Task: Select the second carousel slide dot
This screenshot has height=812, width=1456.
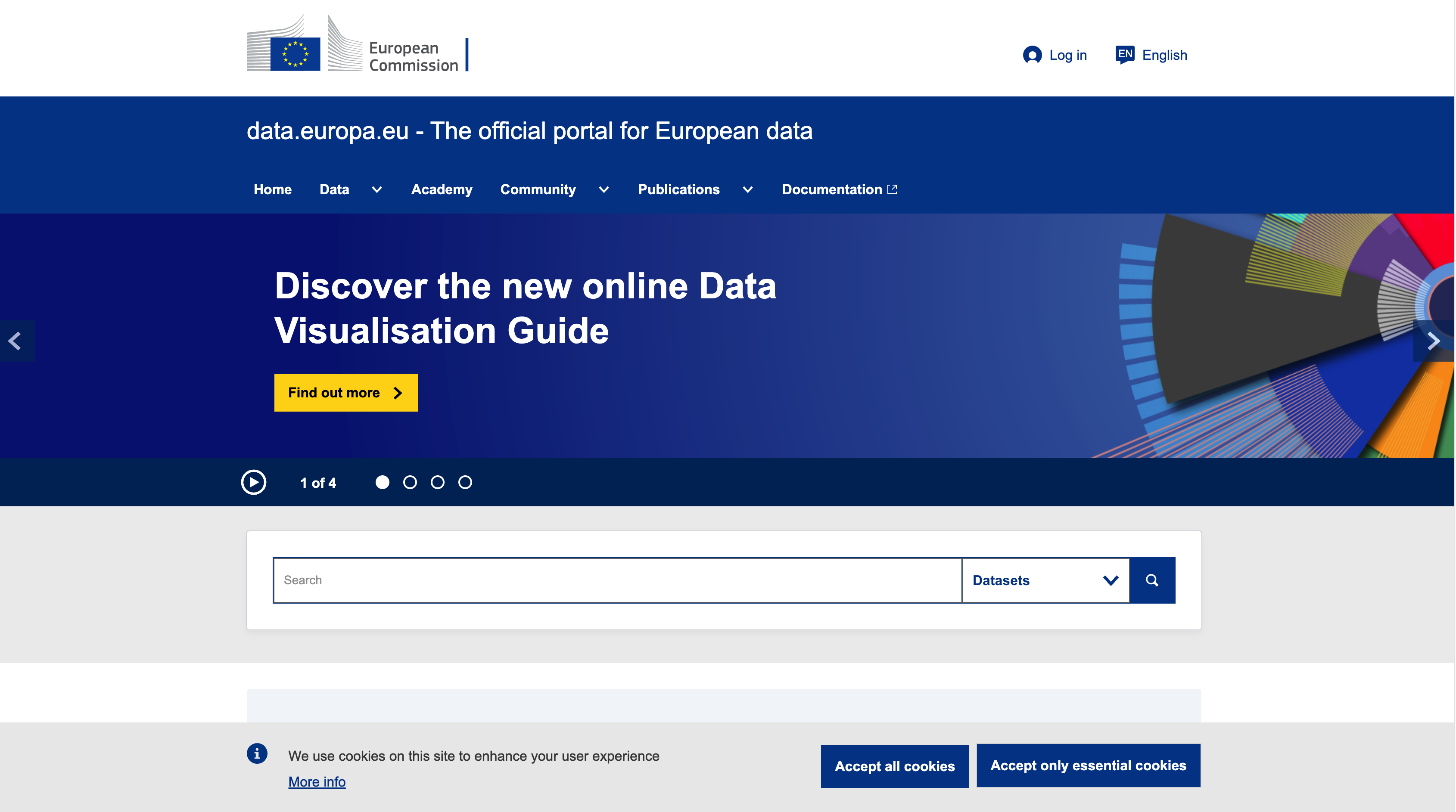Action: pyautogui.click(x=410, y=482)
